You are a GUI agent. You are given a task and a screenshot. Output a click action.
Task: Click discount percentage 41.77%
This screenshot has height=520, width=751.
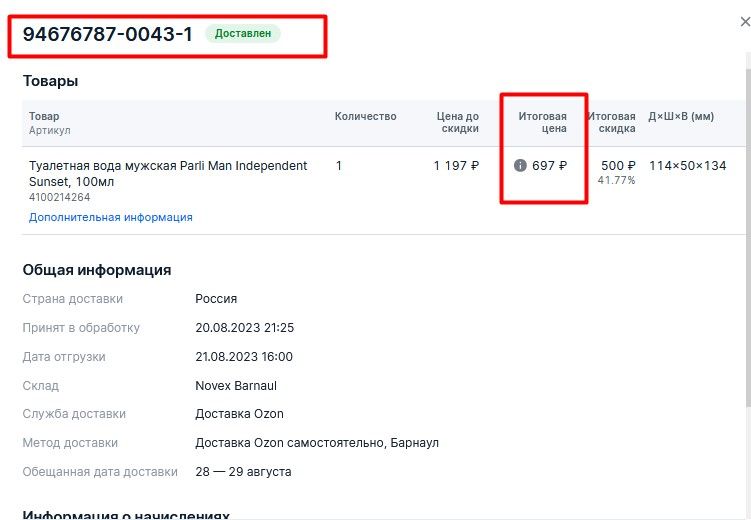616,181
